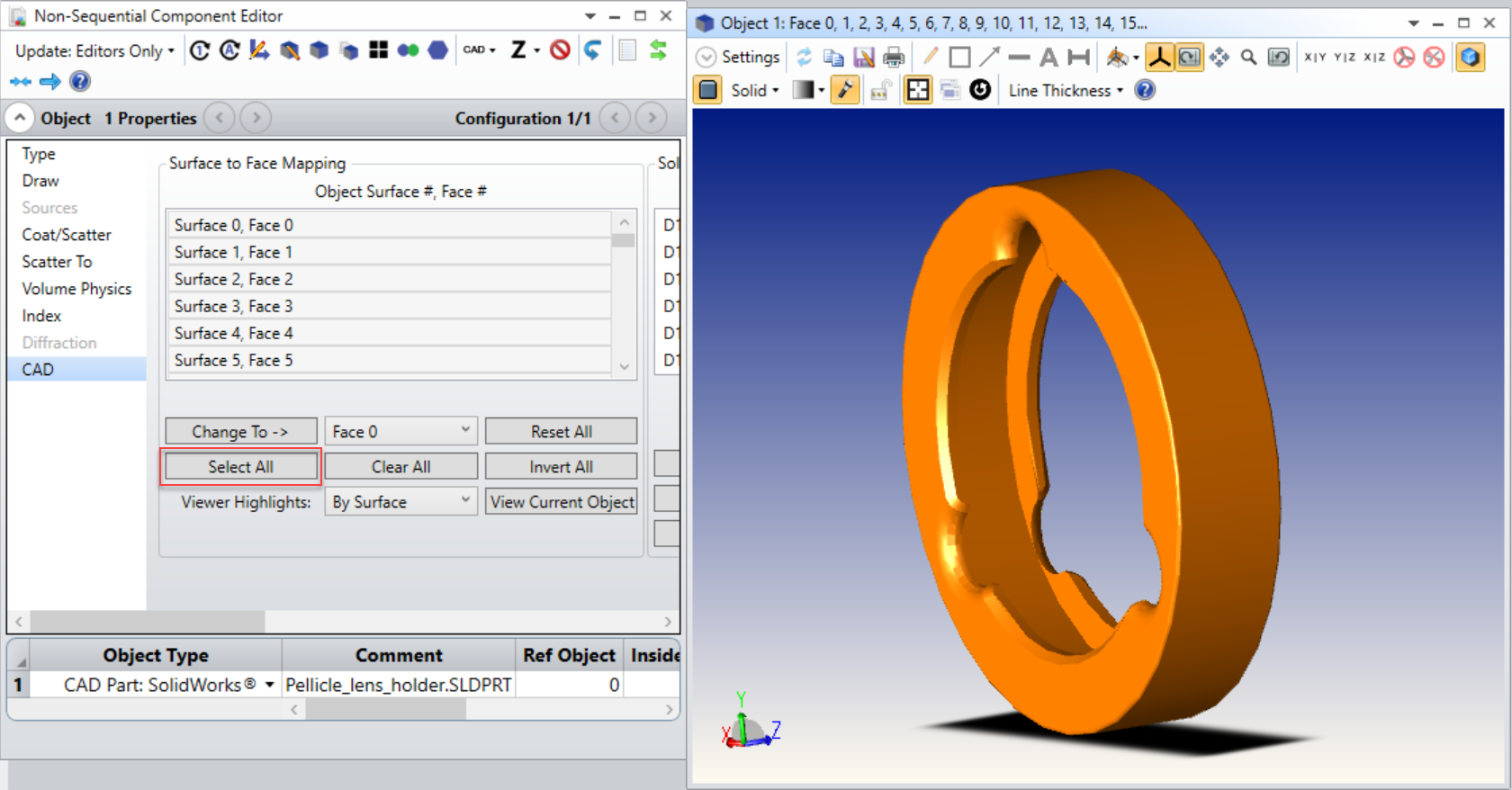This screenshot has width=1512, height=790.
Task: Click the blue hexagon icon in editor toolbar
Action: point(438,50)
